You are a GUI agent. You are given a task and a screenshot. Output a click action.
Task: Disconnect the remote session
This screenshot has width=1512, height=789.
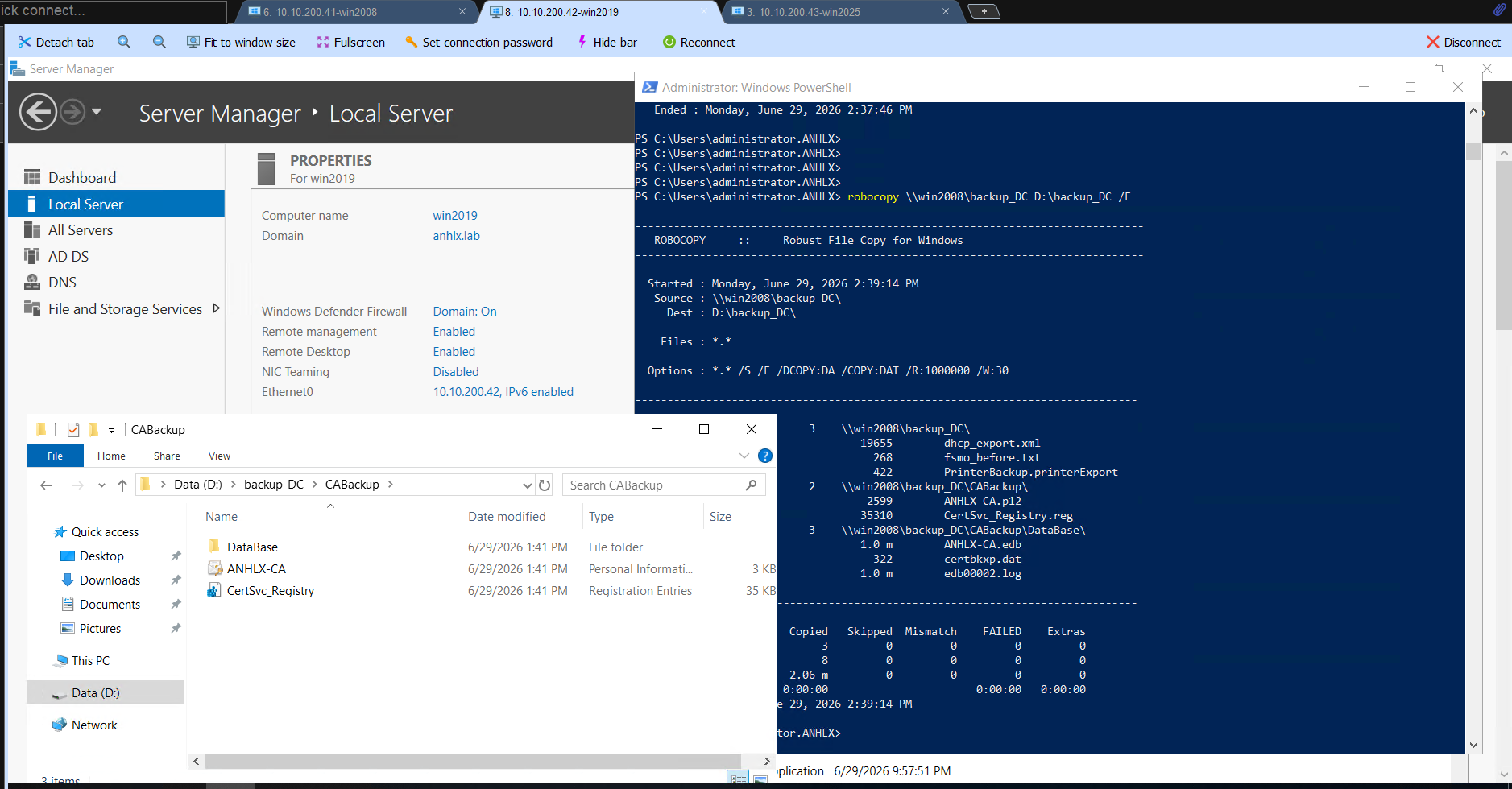[x=1463, y=42]
